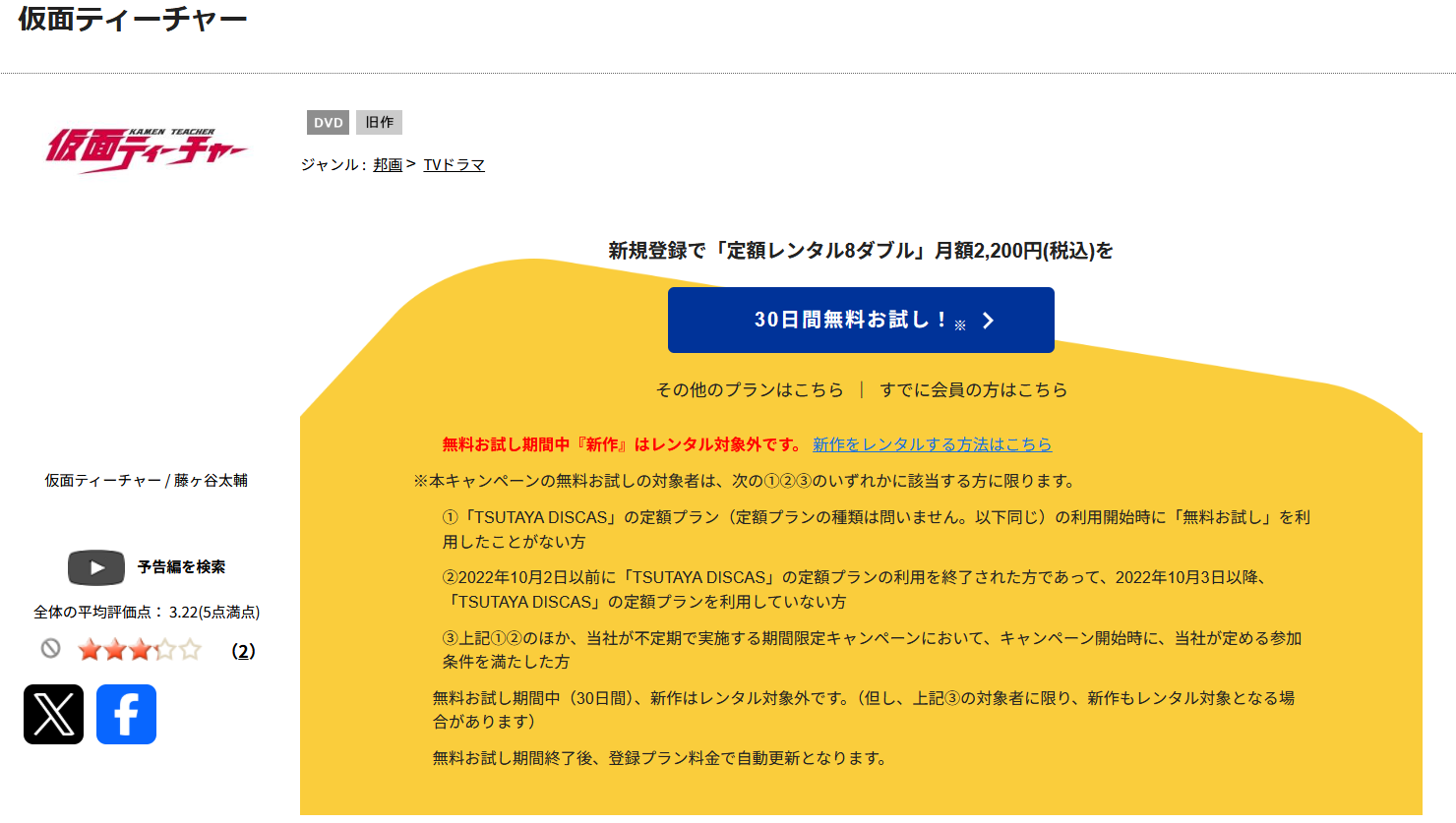
Task: Click the YouTube play icon for trailer search
Action: click(x=95, y=567)
